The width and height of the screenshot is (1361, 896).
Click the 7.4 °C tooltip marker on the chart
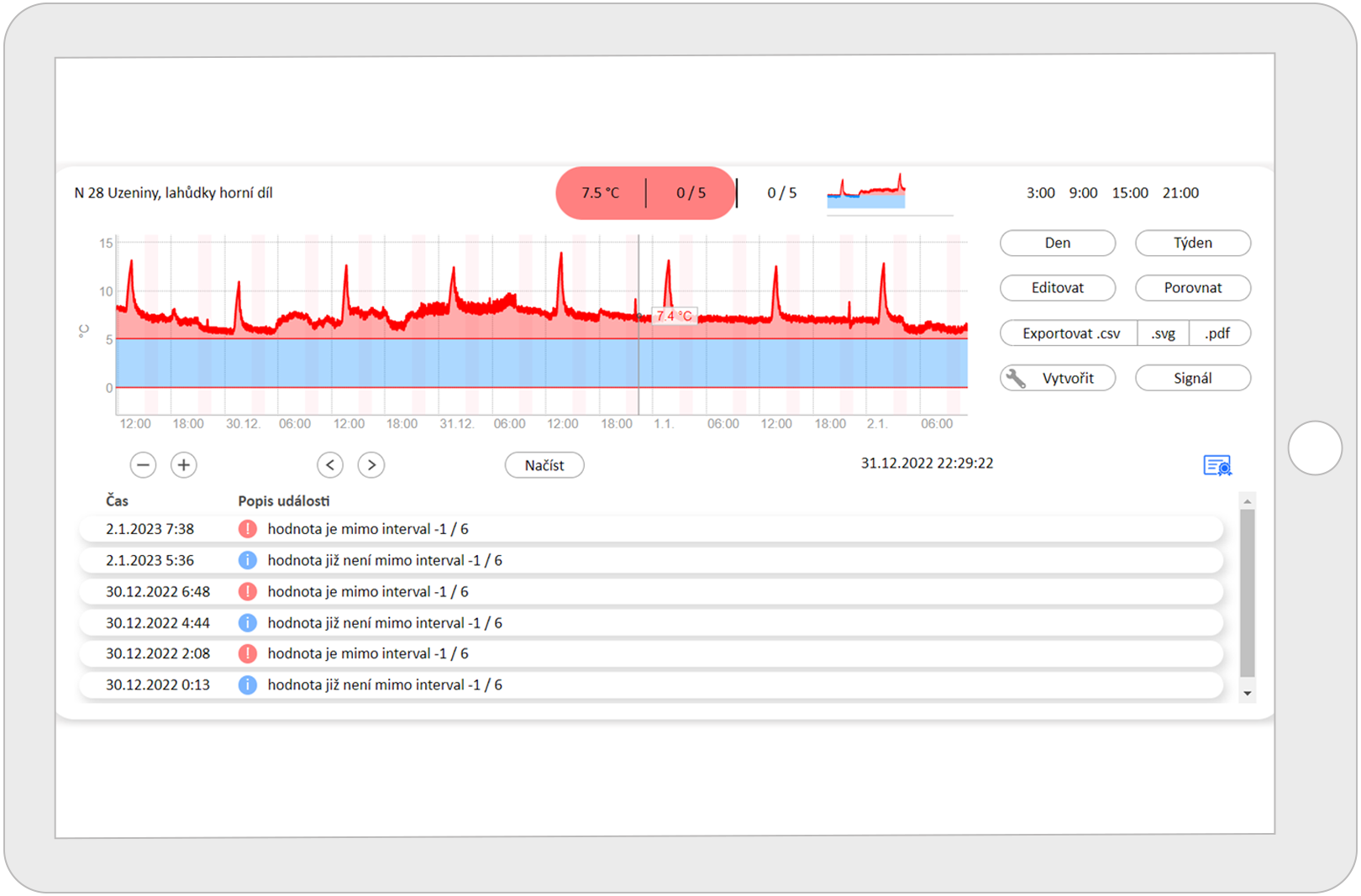click(675, 316)
